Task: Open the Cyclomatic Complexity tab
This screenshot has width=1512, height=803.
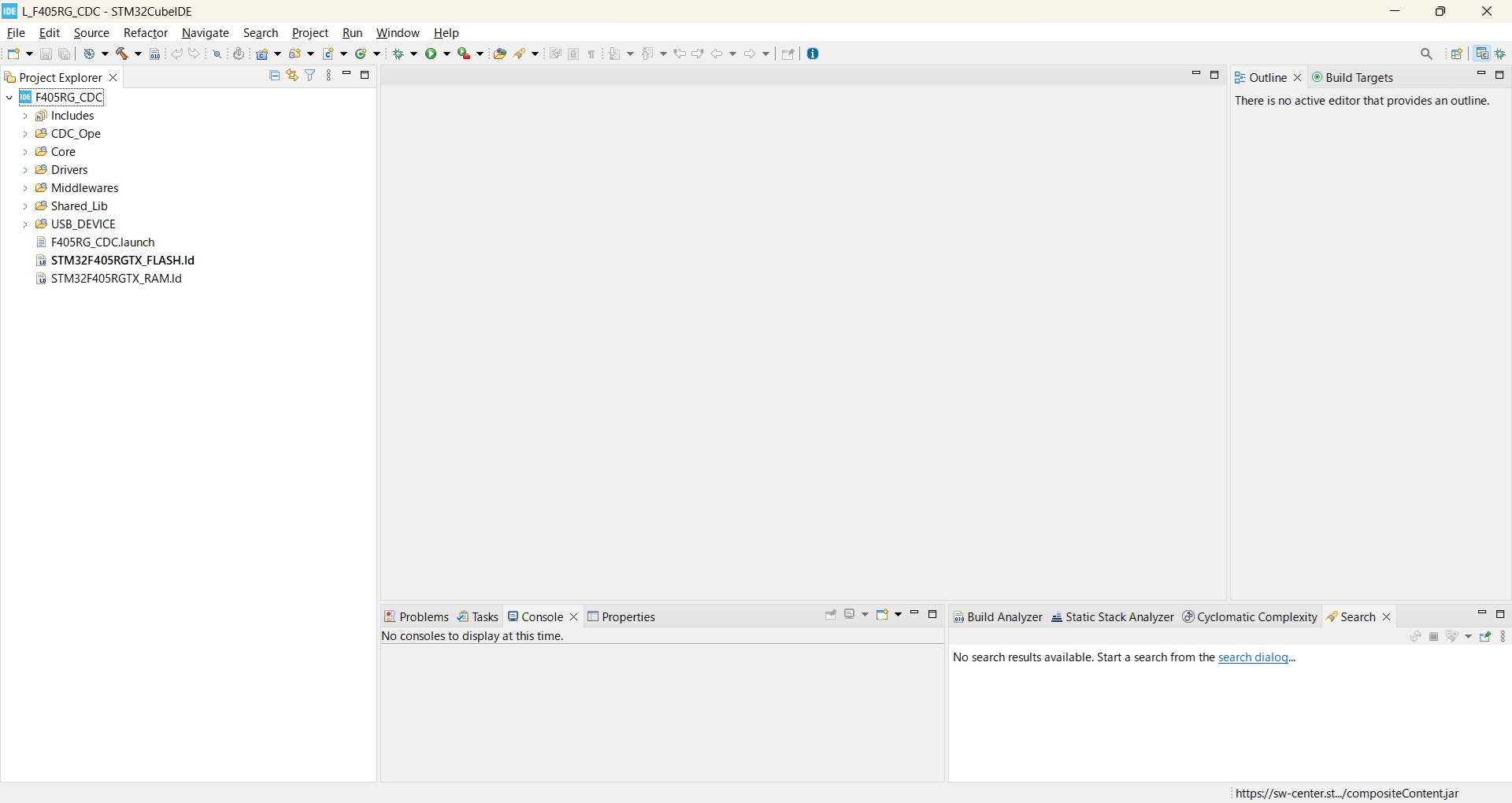Action: (1250, 617)
